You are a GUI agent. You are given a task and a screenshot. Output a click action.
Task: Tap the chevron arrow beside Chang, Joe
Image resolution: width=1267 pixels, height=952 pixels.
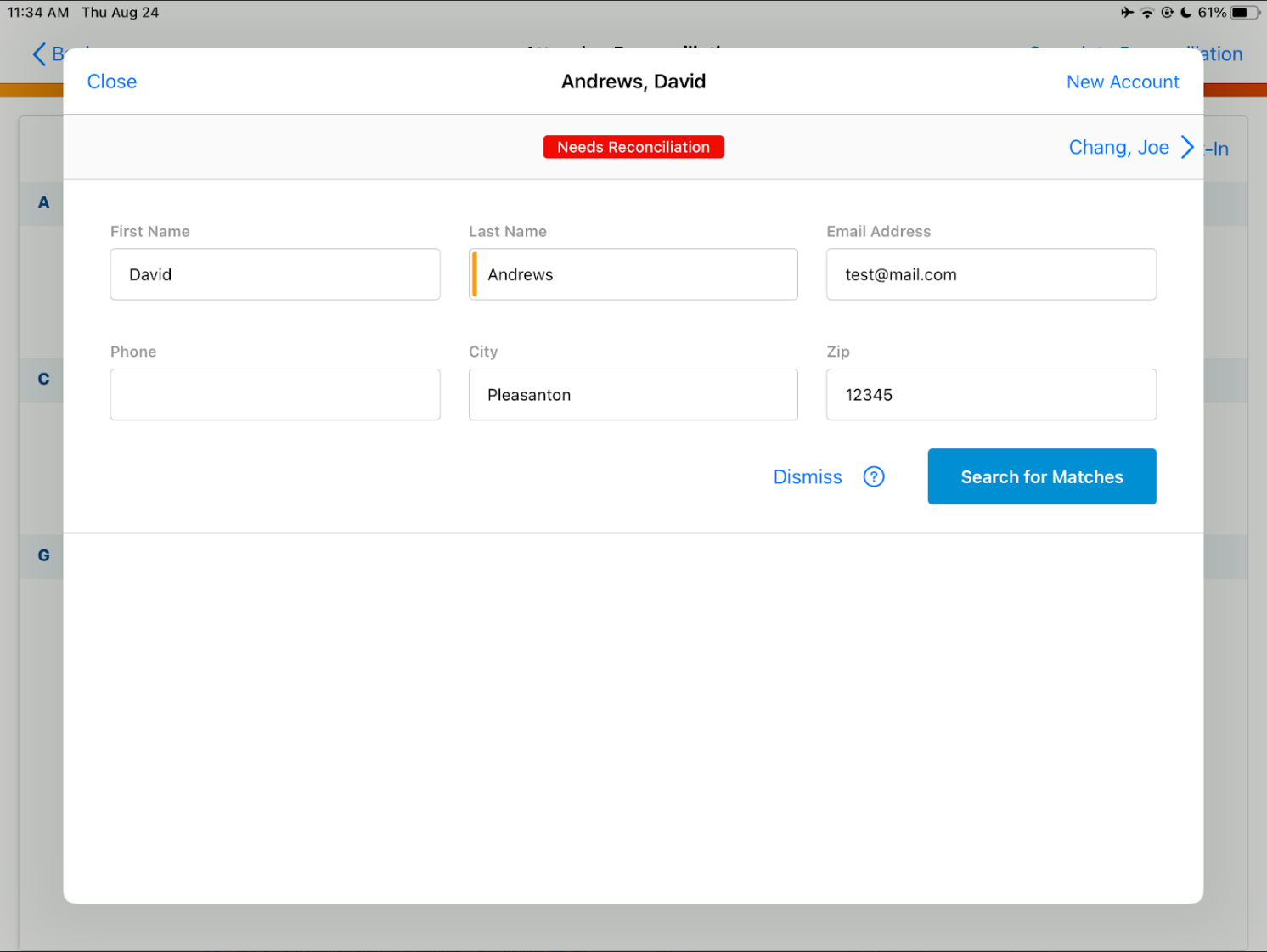click(x=1187, y=148)
